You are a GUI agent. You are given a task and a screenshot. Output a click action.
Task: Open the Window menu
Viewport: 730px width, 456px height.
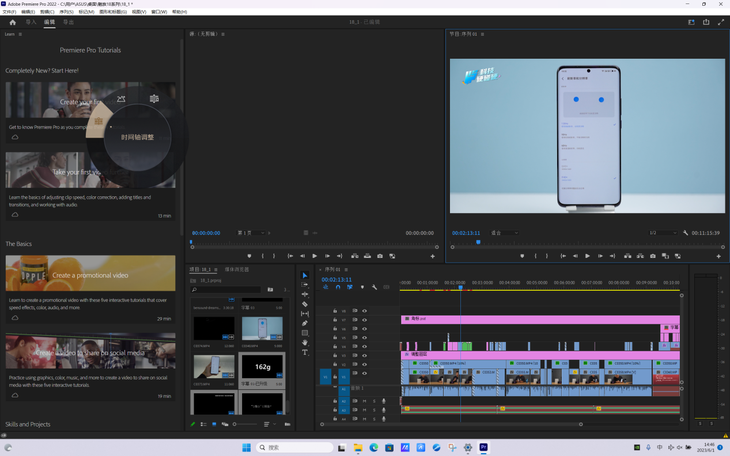[159, 12]
